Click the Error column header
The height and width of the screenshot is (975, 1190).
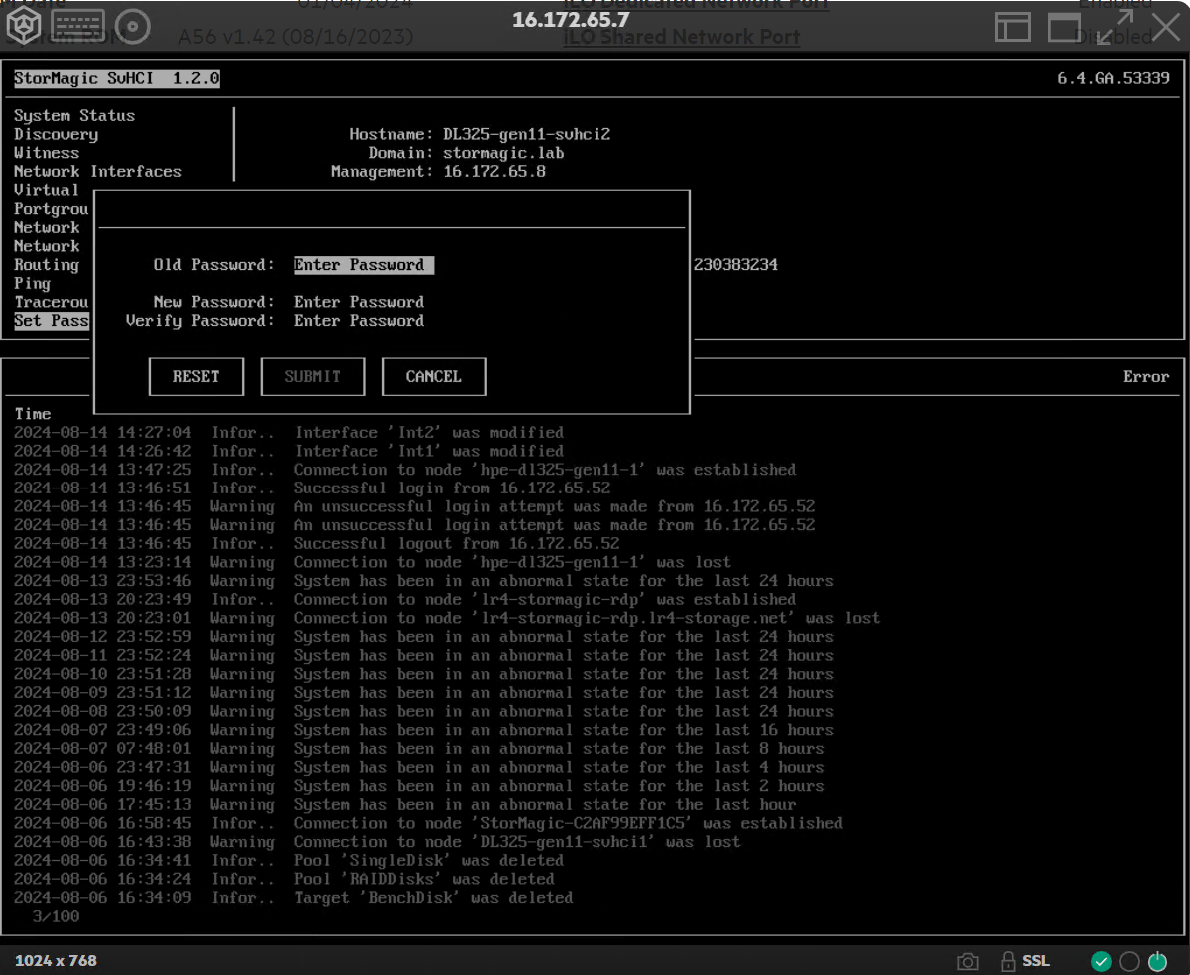1146,376
